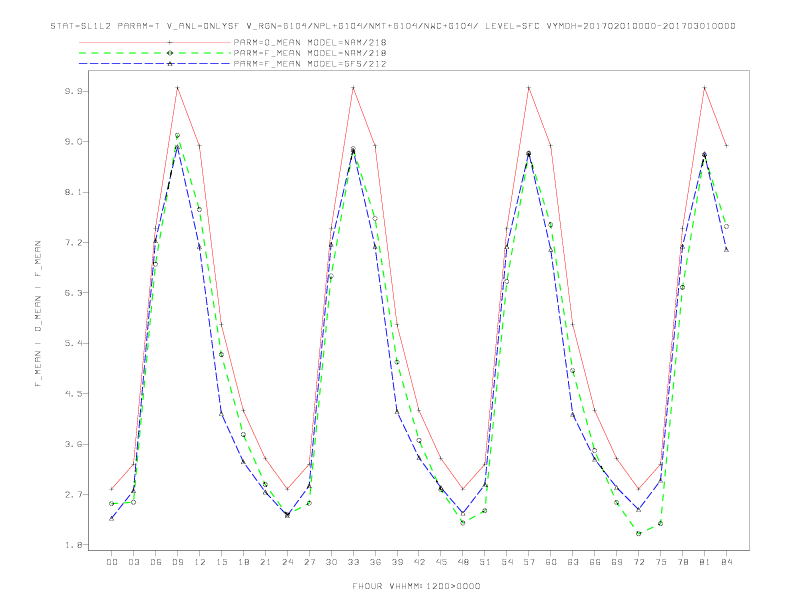Viewport: 792px width, 612px height.
Task: Click y-axis tick label 2.7
Action: click(73, 495)
